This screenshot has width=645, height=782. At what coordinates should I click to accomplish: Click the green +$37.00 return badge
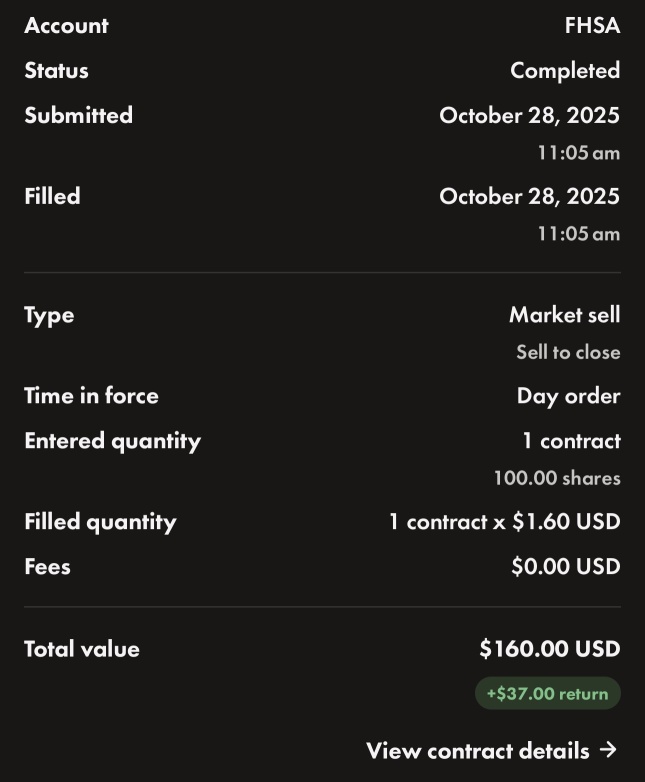[x=547, y=693]
